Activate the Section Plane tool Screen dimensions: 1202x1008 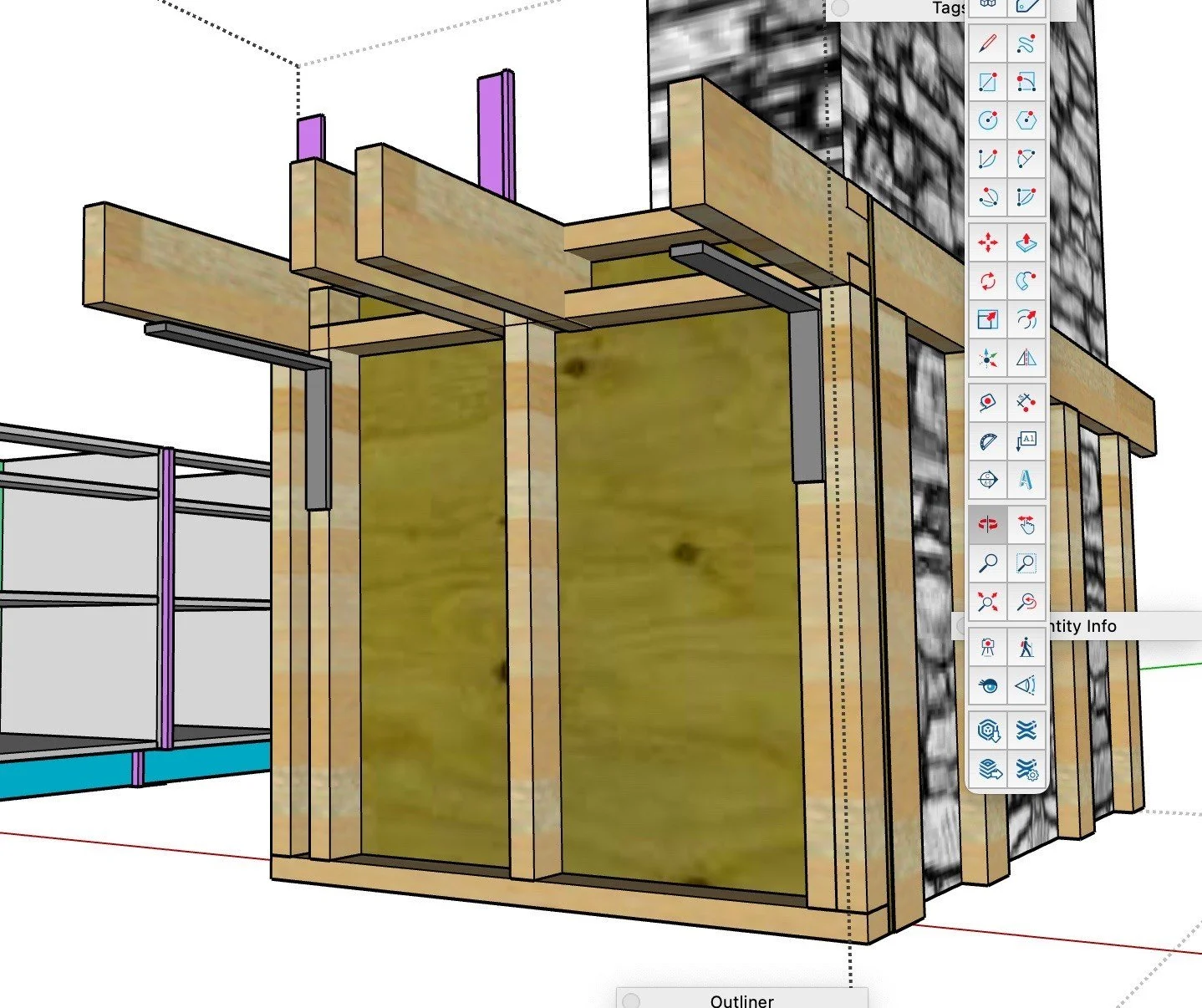pyautogui.click(x=988, y=480)
